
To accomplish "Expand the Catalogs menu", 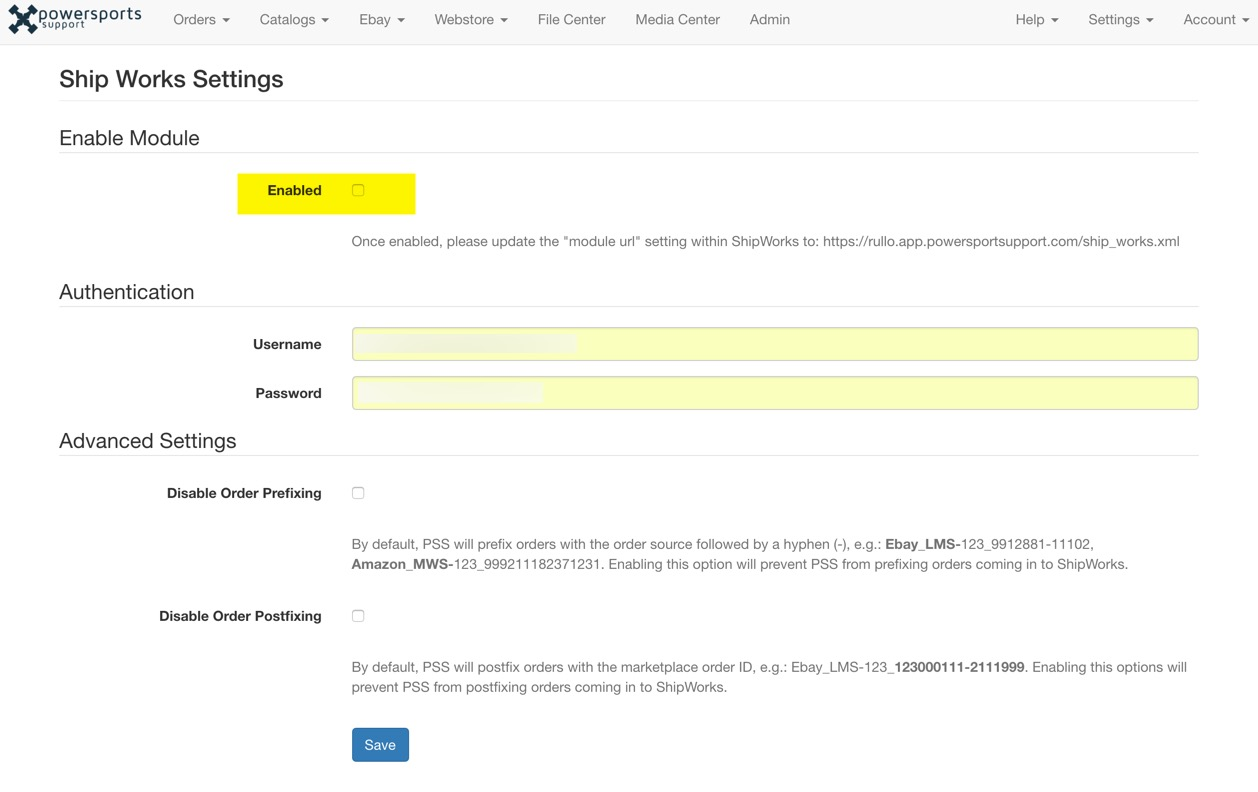I will 294,19.
